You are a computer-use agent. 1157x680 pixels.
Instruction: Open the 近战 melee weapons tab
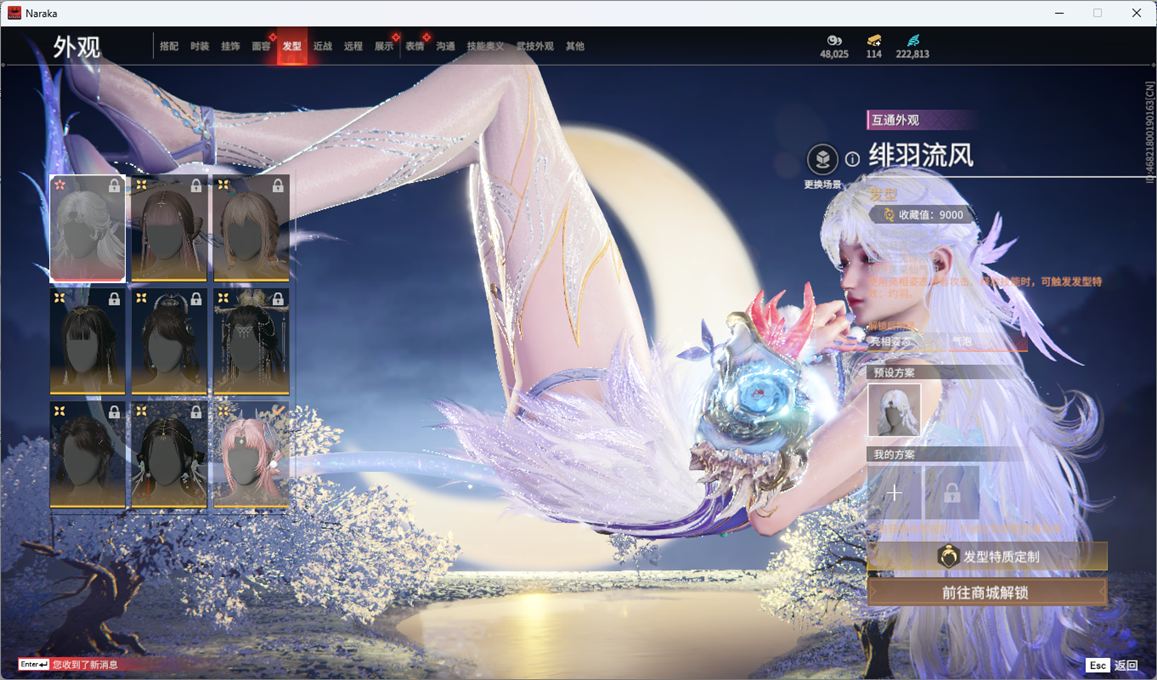click(322, 46)
